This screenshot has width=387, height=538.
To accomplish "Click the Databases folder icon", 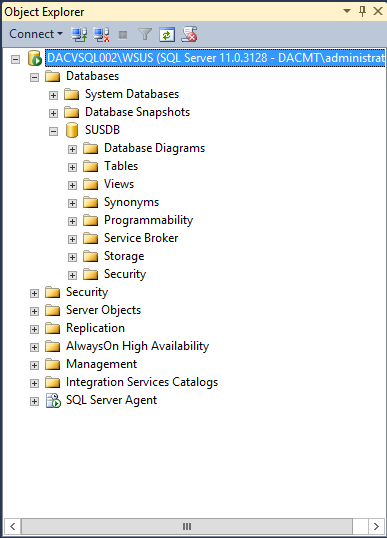I will (52, 76).
